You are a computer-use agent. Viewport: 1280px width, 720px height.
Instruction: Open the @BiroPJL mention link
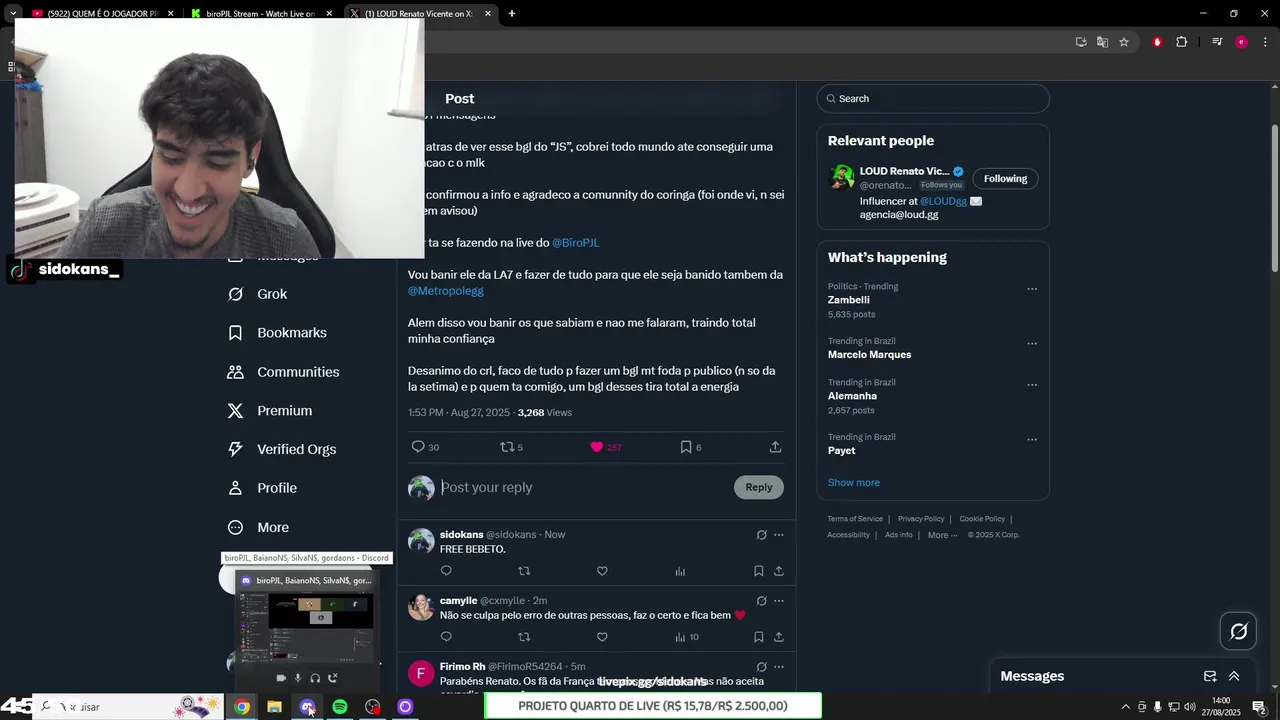click(x=576, y=243)
